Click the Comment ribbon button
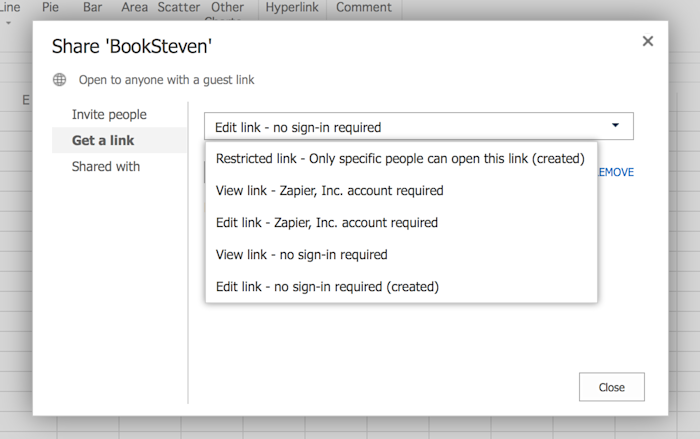 click(x=364, y=7)
